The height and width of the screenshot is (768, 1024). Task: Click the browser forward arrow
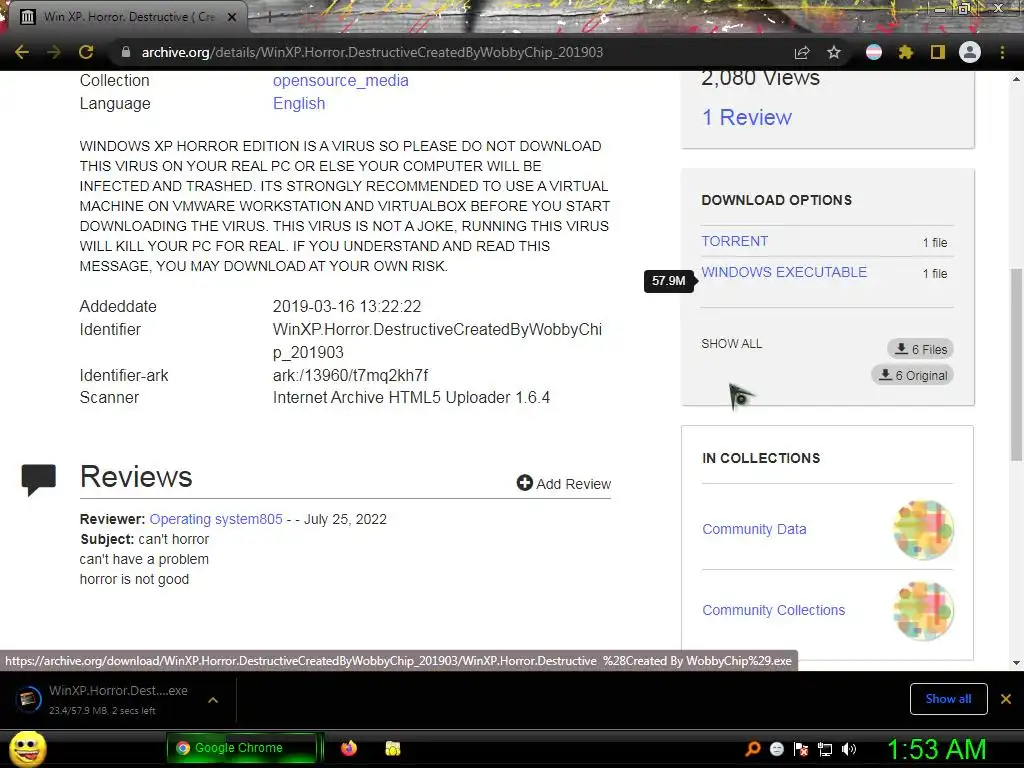pyautogui.click(x=54, y=52)
